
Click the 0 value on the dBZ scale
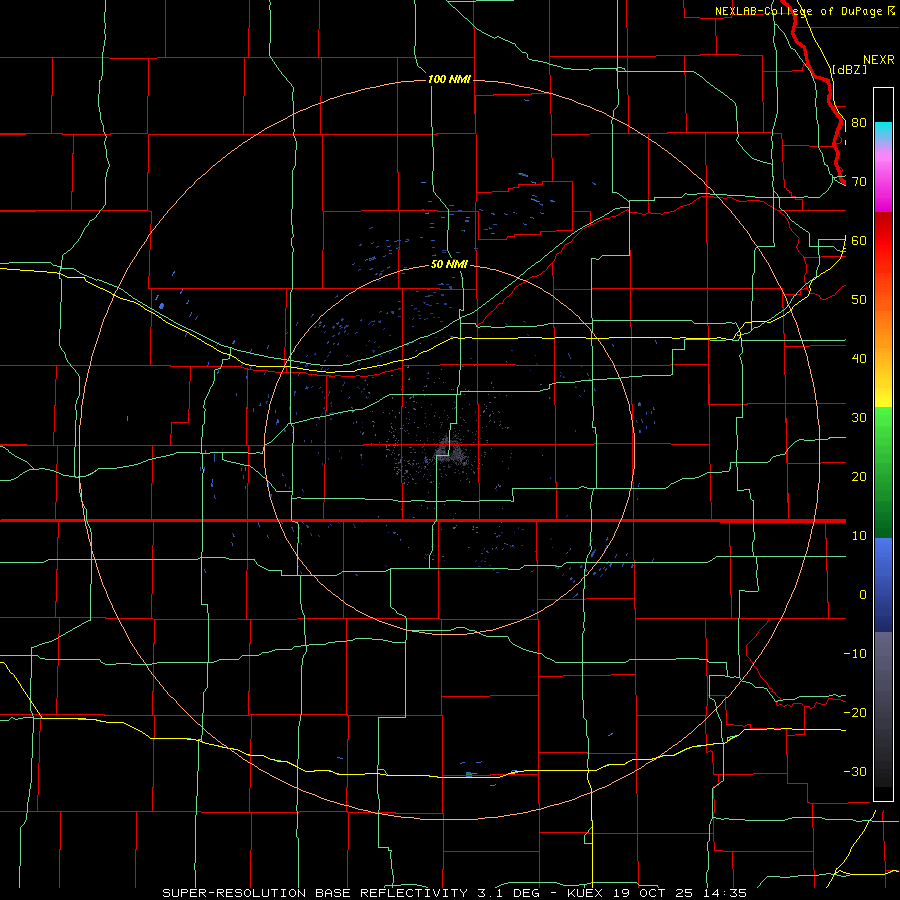863,595
